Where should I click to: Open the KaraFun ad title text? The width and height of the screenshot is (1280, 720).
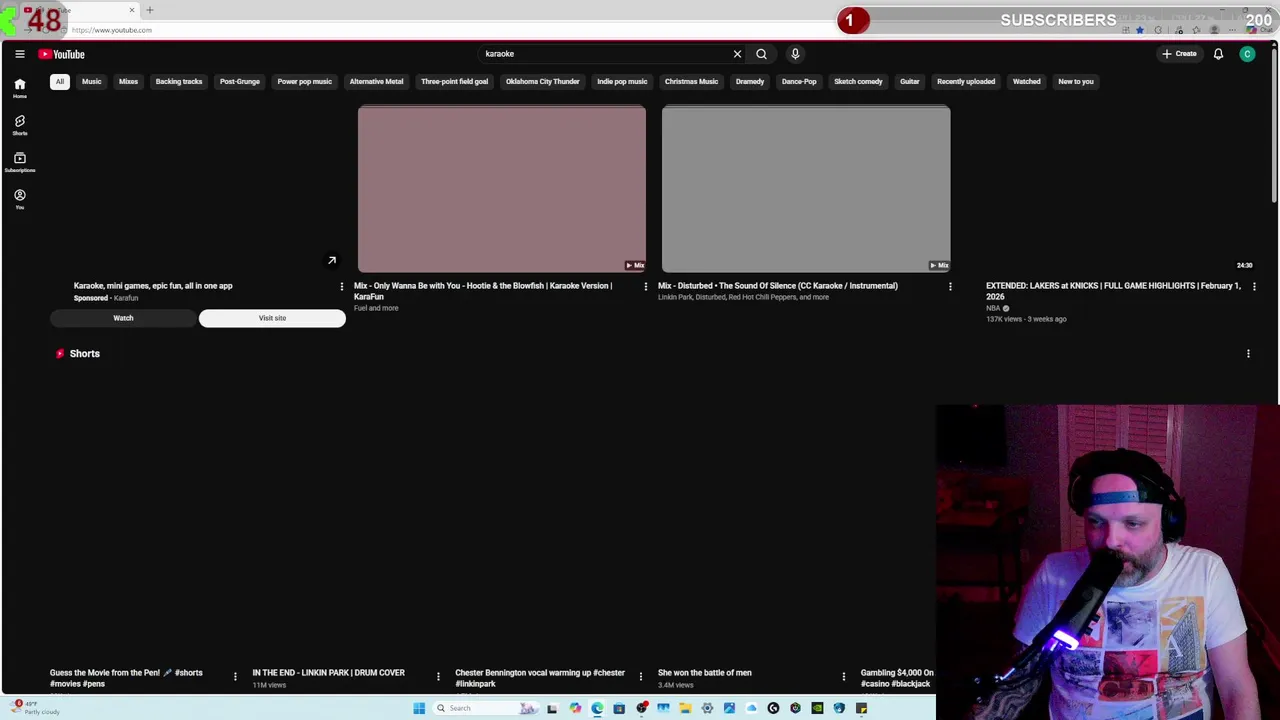point(153,286)
